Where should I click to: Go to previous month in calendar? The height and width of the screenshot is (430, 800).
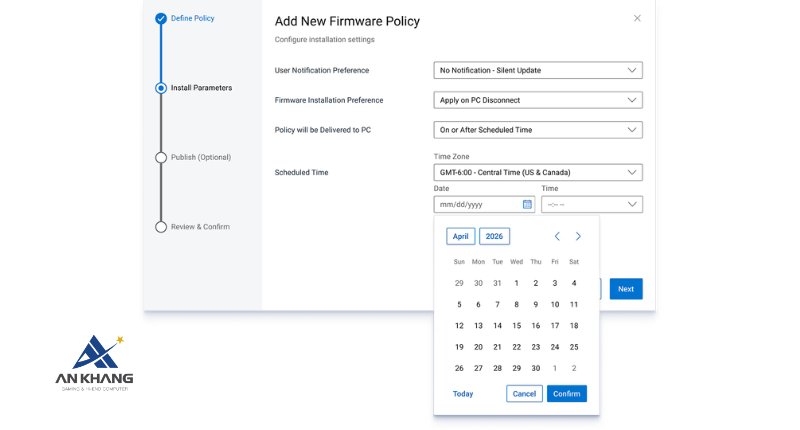[557, 236]
